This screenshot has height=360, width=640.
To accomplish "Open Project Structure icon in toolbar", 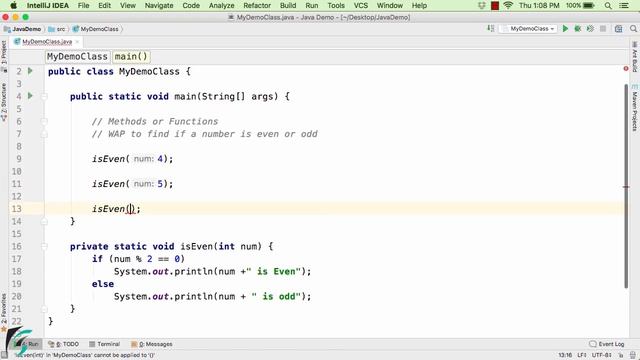I will click(x=618, y=29).
